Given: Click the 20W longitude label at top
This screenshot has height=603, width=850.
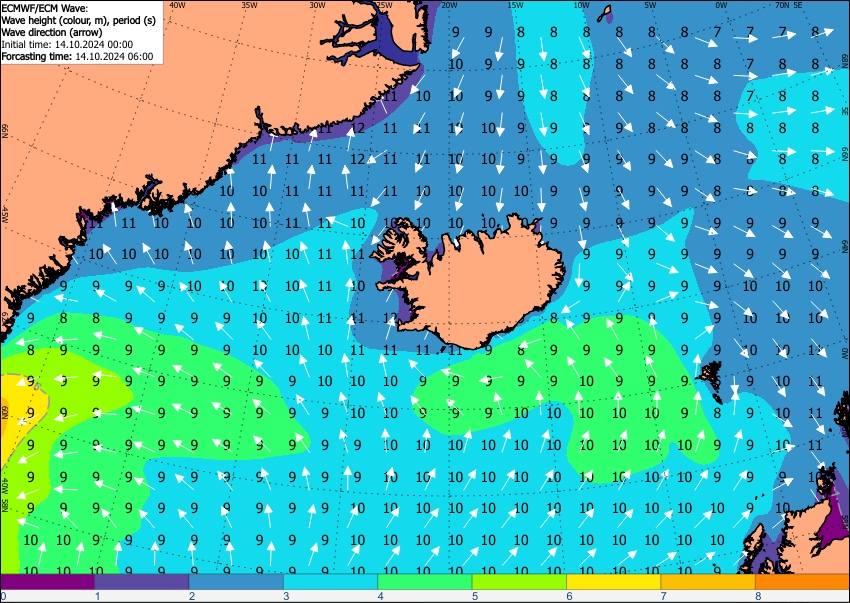Looking at the screenshot, I should pyautogui.click(x=449, y=5).
